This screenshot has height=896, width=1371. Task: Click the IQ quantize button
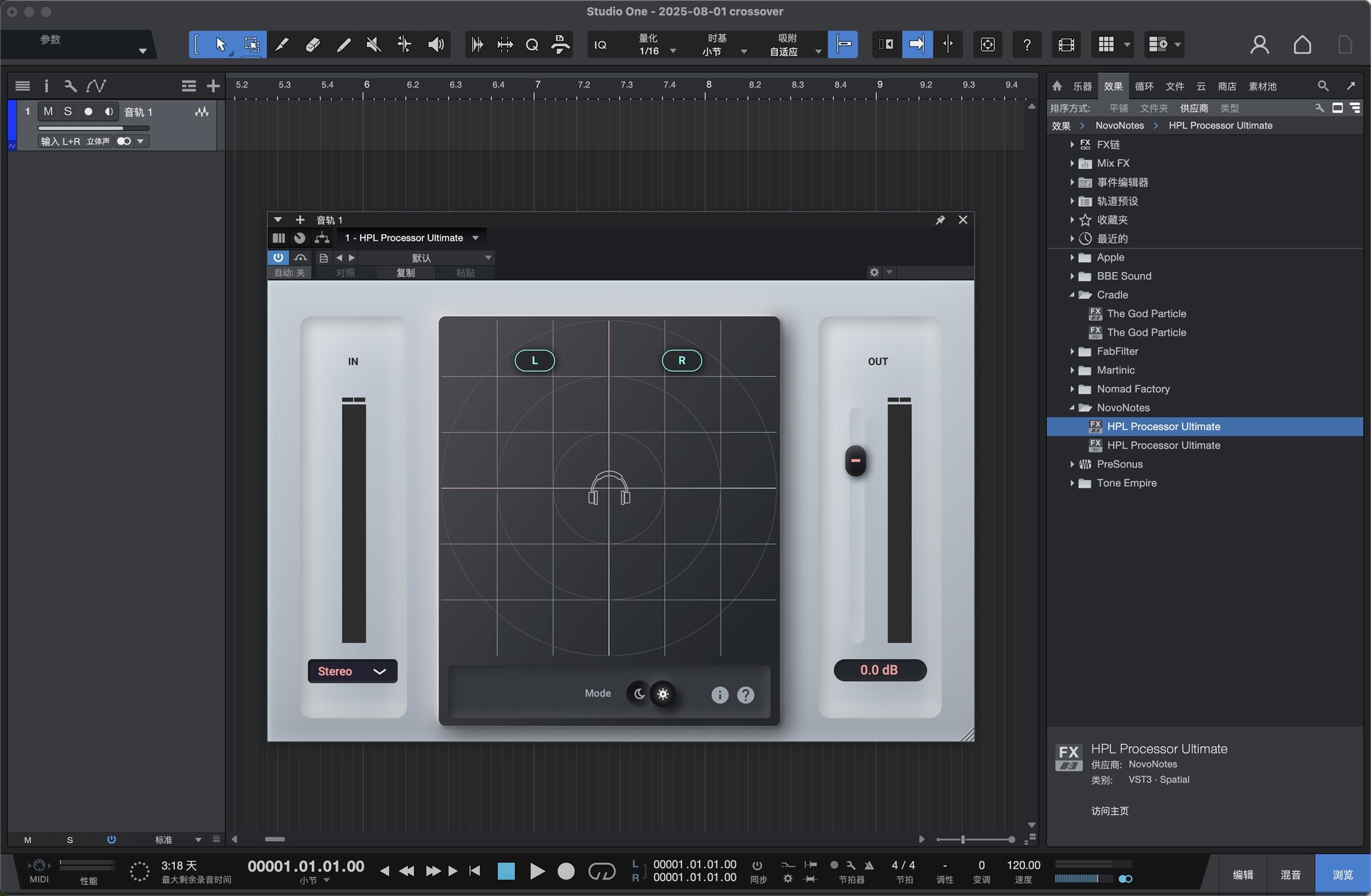click(x=601, y=44)
